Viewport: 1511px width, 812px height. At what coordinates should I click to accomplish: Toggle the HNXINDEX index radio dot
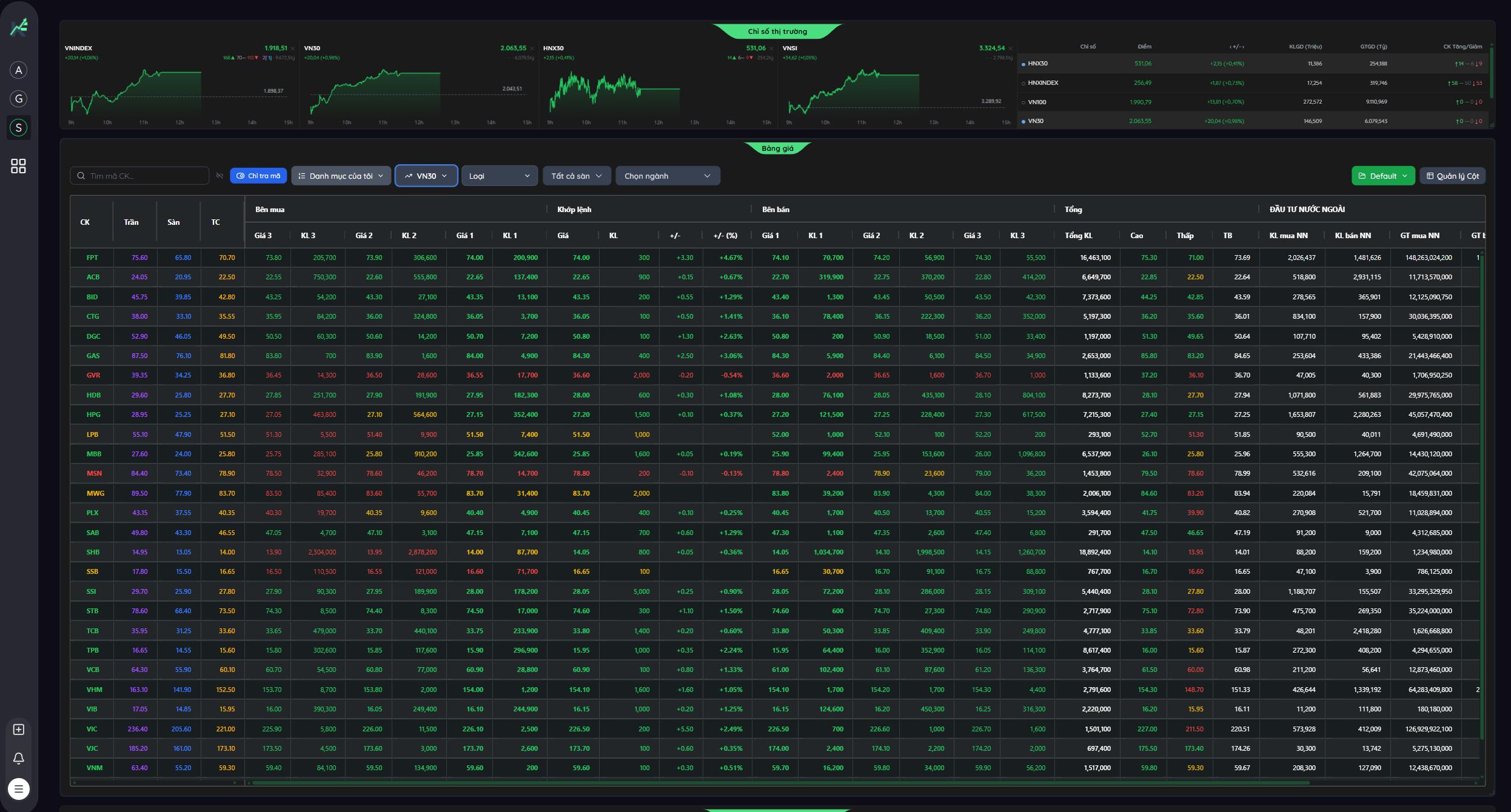(1024, 83)
